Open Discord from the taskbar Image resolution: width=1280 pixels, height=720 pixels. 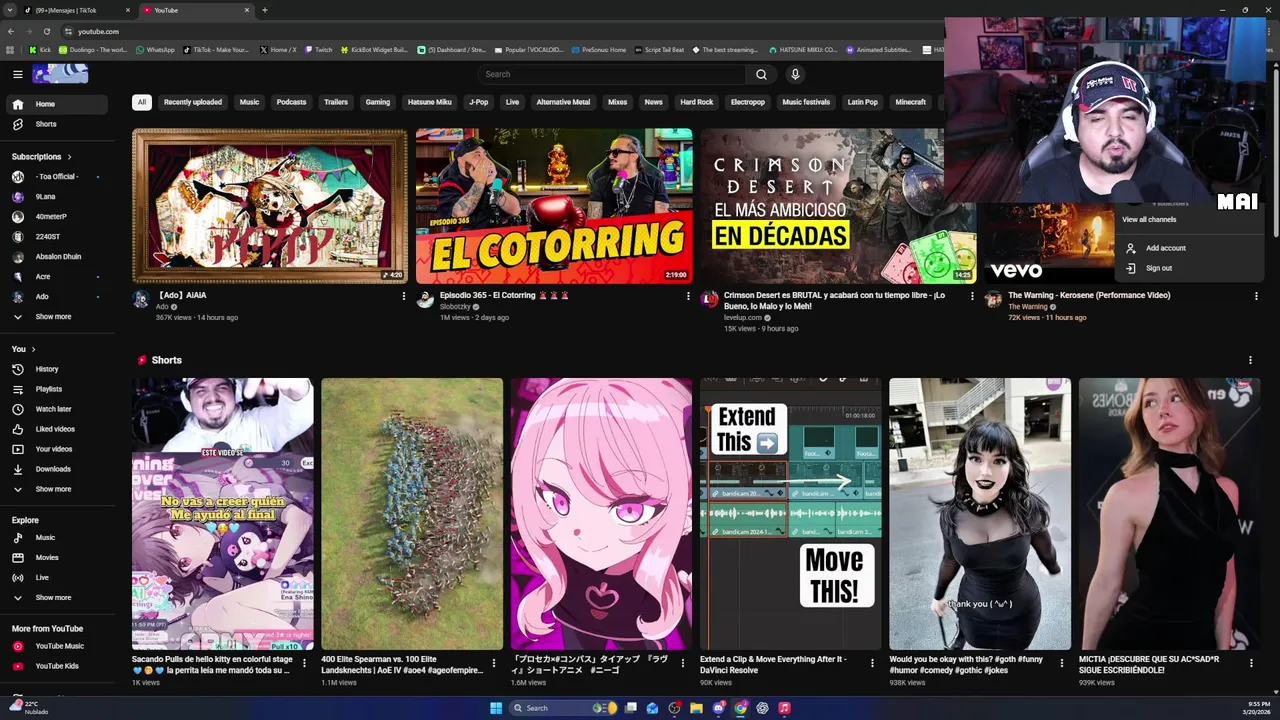[718, 708]
